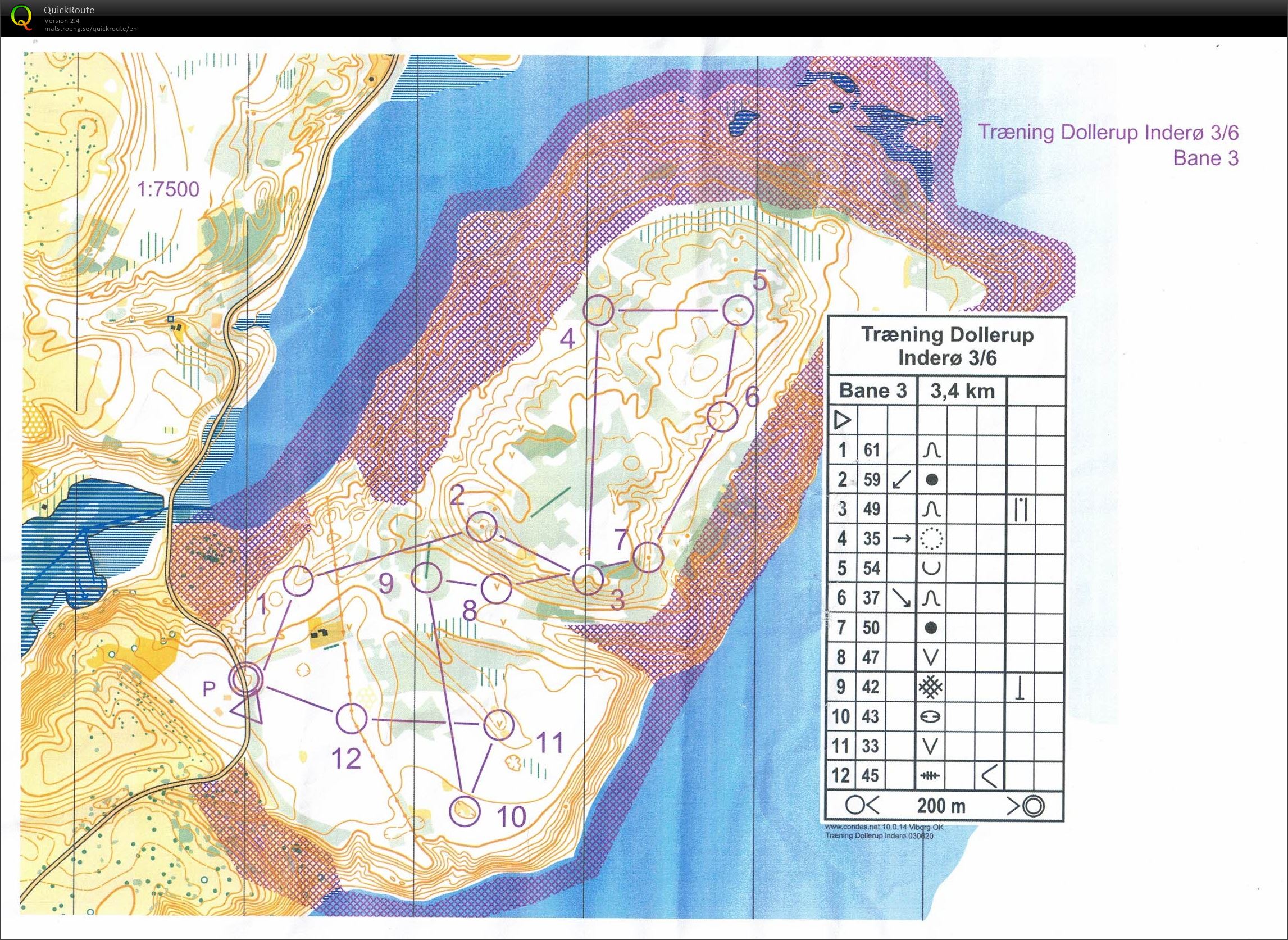1288x940 pixels.
Task: Click control code '42' in the table
Action: (872, 687)
